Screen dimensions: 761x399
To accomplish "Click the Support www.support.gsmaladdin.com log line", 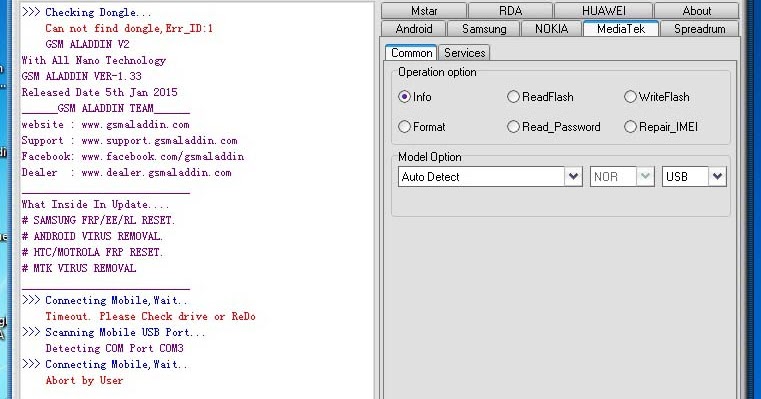I will [x=129, y=140].
